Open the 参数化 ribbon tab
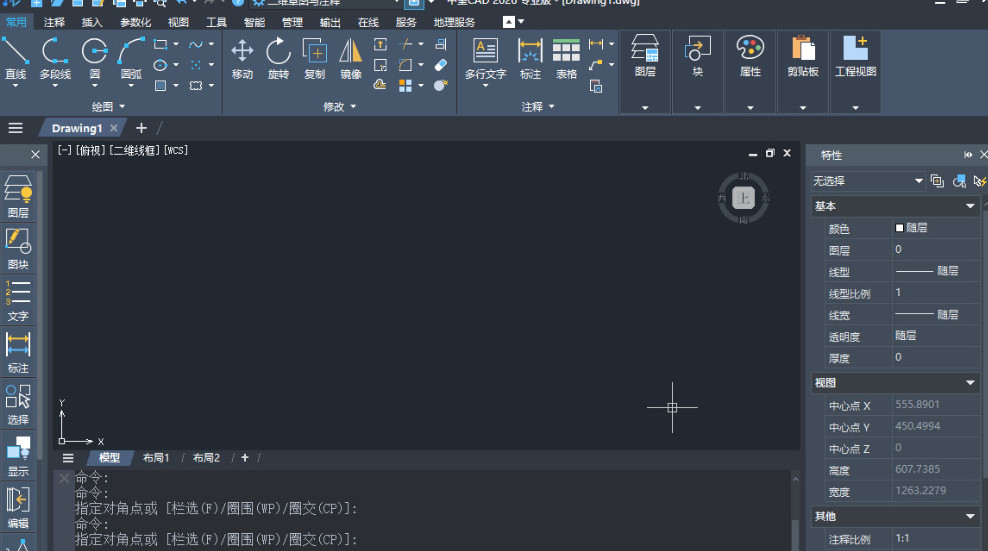988x551 pixels. [x=135, y=22]
